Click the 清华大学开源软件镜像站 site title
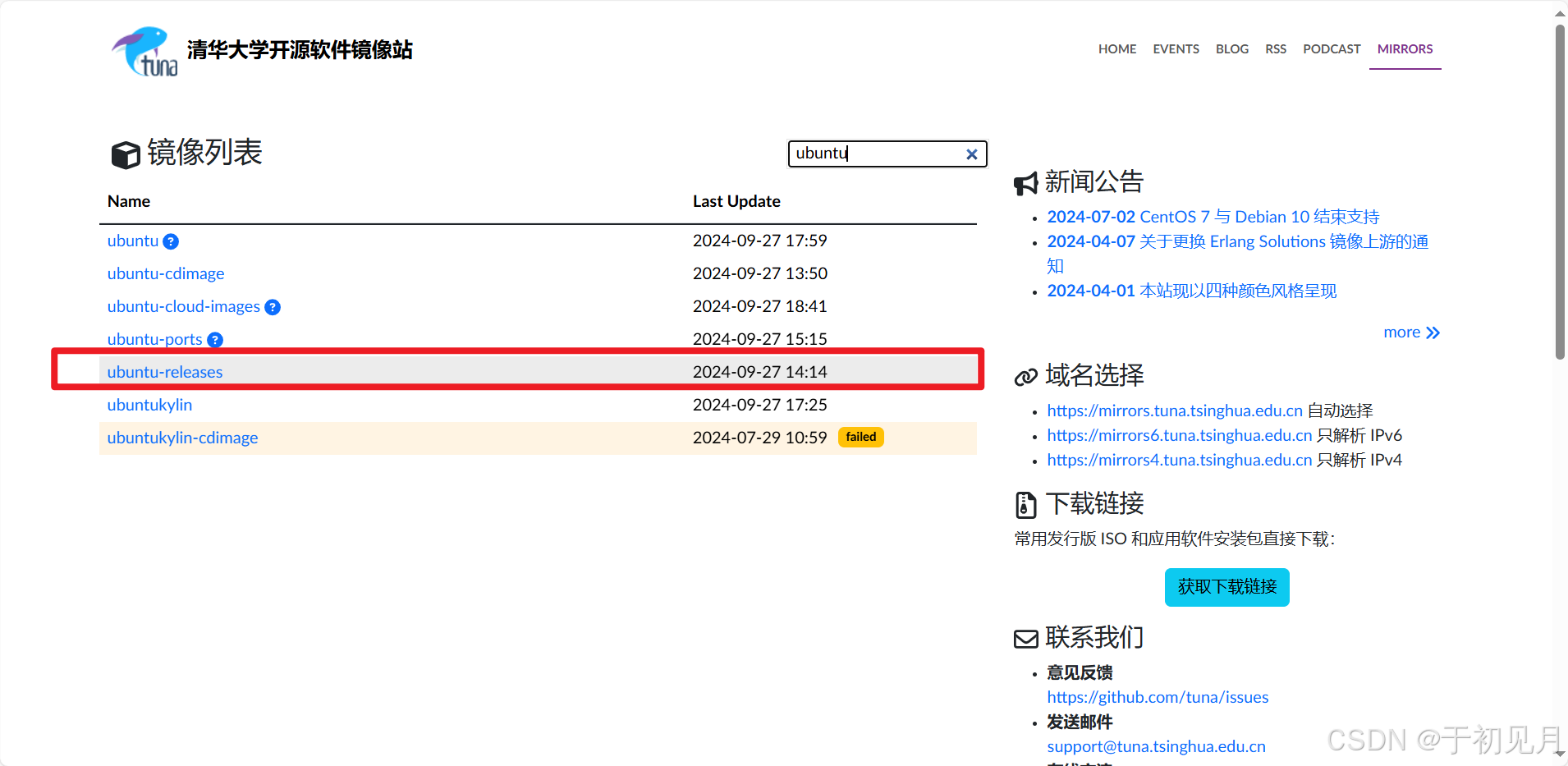Screen dimensions: 1568x766 click(x=300, y=50)
